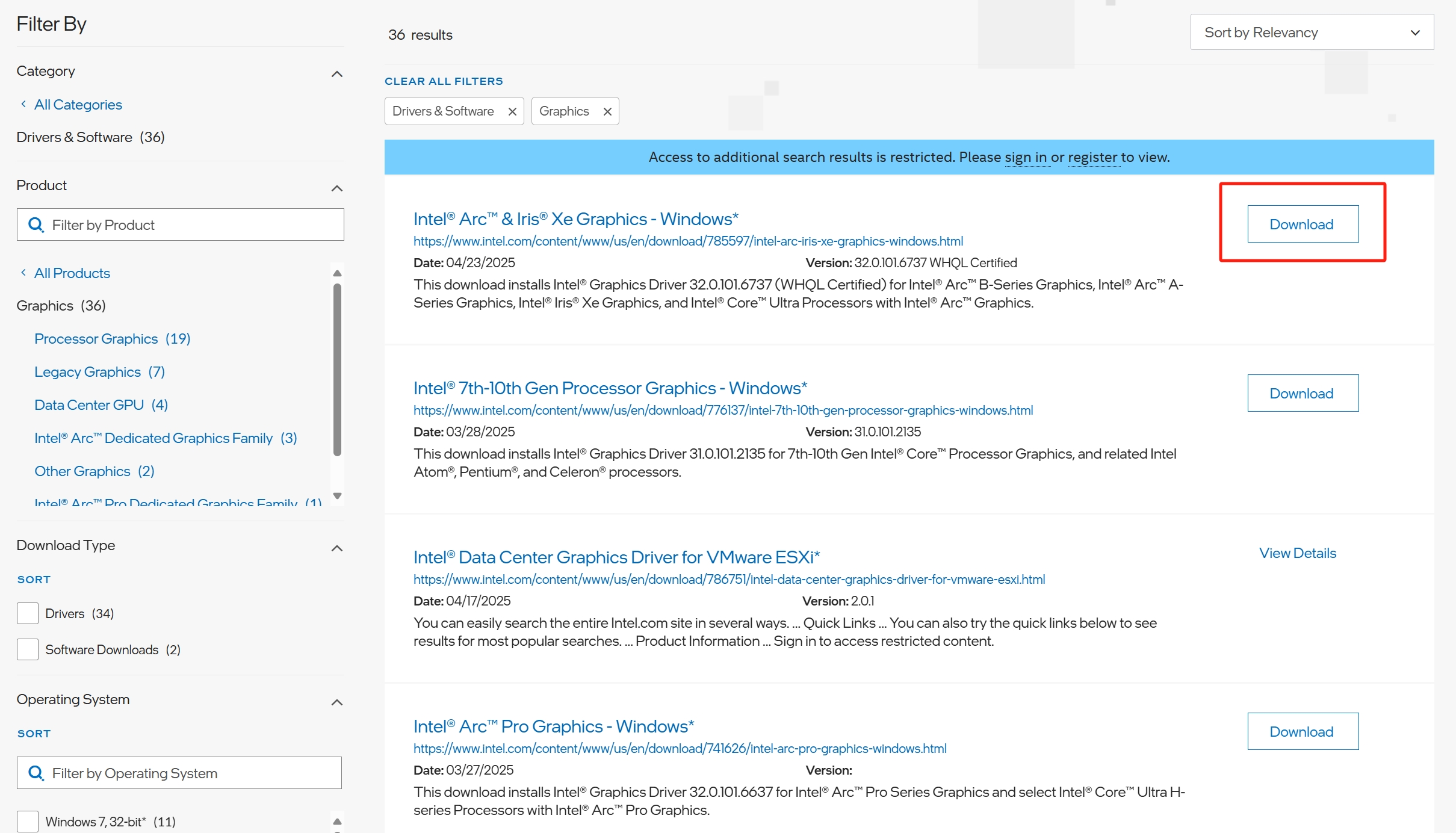Click SORT under Operating System
Image resolution: width=1456 pixels, height=833 pixels.
[34, 734]
